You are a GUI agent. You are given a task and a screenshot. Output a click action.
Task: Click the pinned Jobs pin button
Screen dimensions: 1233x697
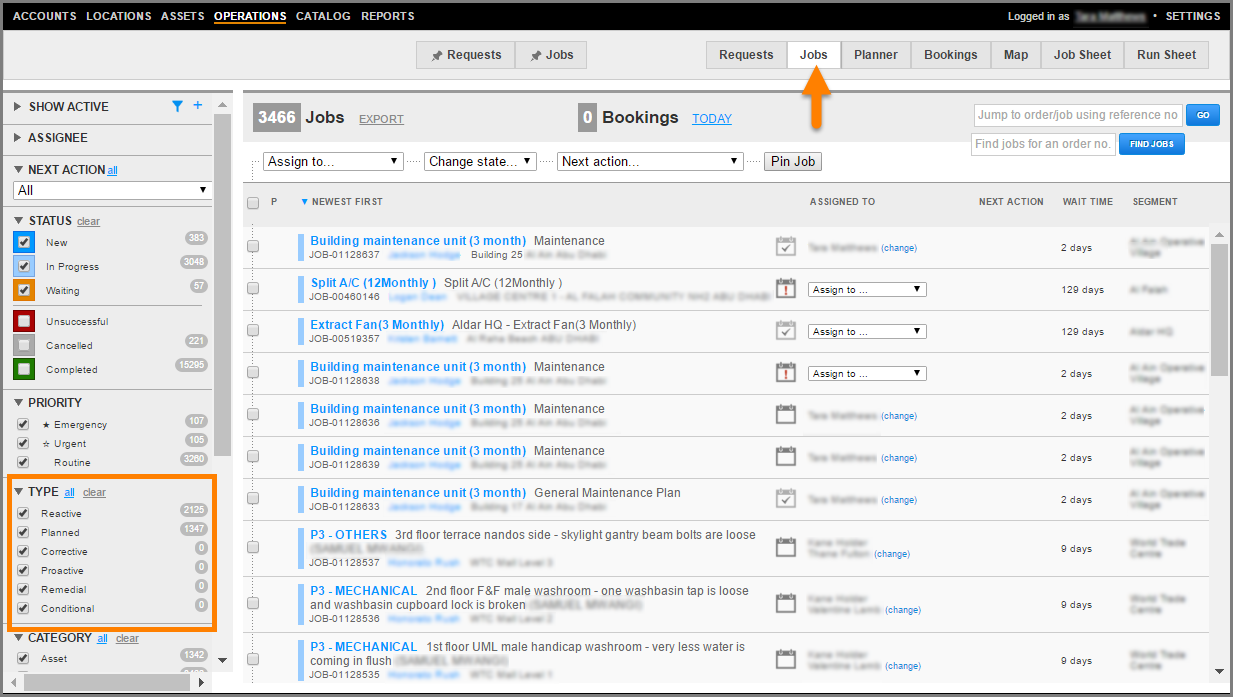tap(551, 55)
